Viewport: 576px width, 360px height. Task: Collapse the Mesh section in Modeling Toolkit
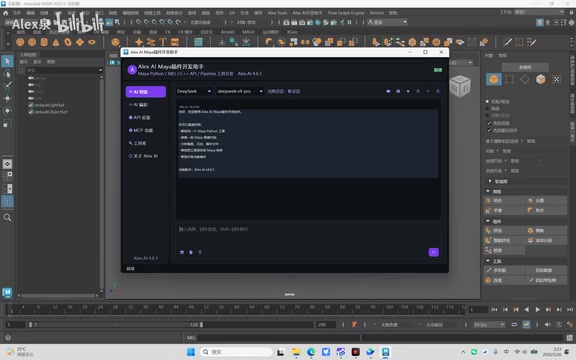tap(488, 191)
